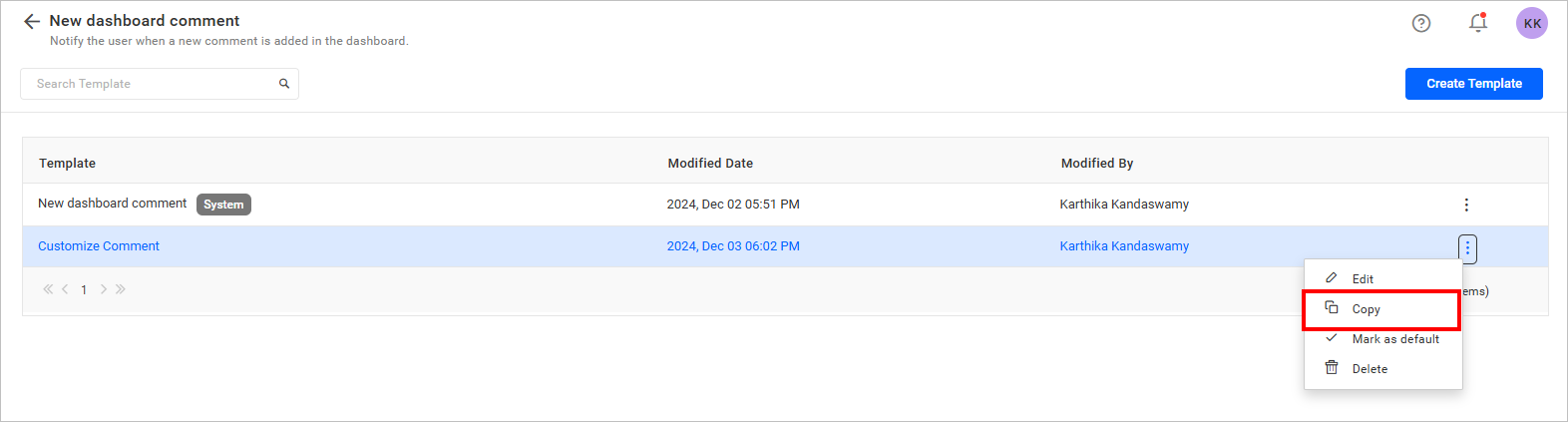
Task: Select Mark as default option
Action: click(x=1395, y=339)
